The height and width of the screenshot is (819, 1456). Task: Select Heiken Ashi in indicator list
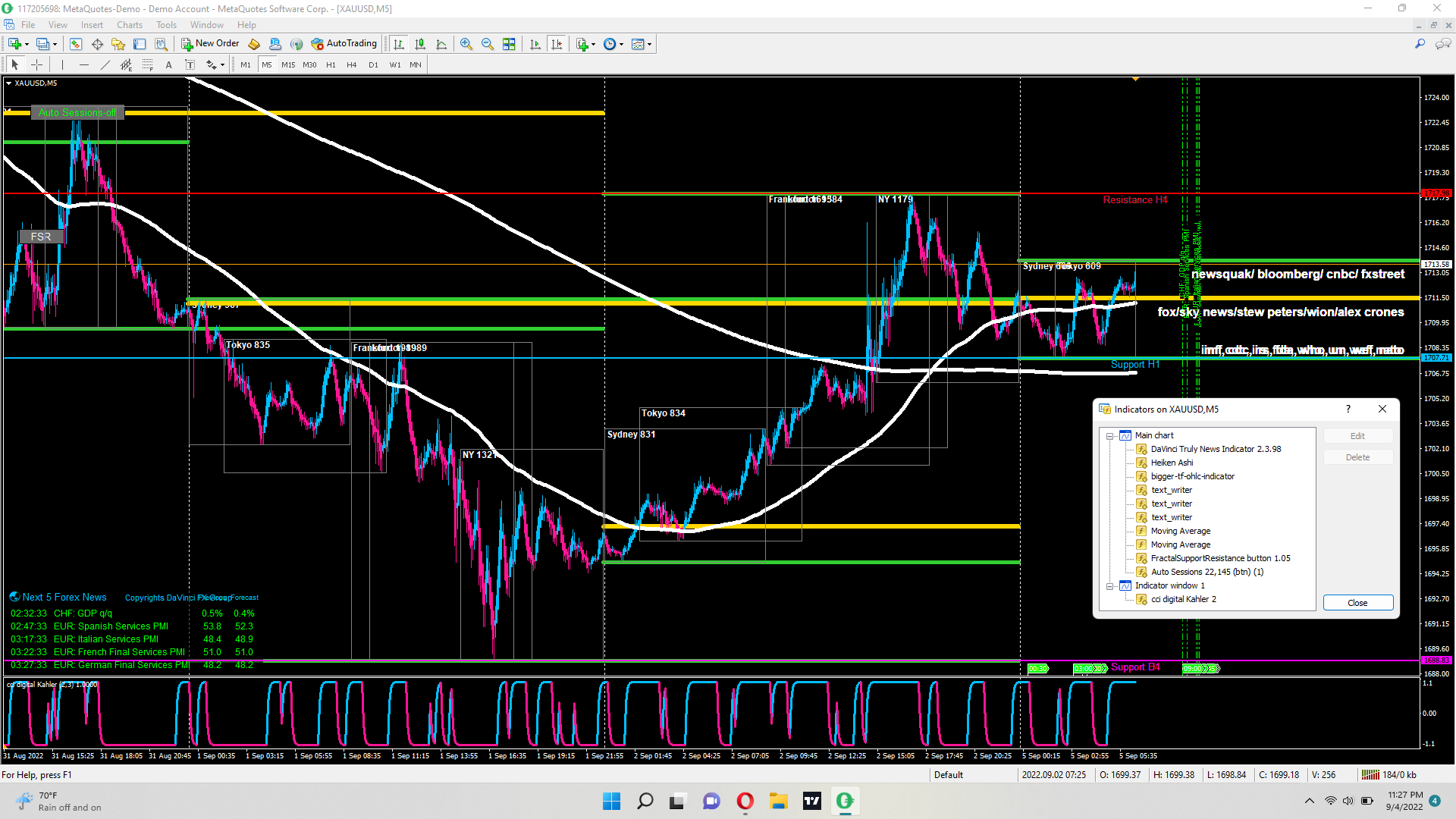click(x=1172, y=463)
